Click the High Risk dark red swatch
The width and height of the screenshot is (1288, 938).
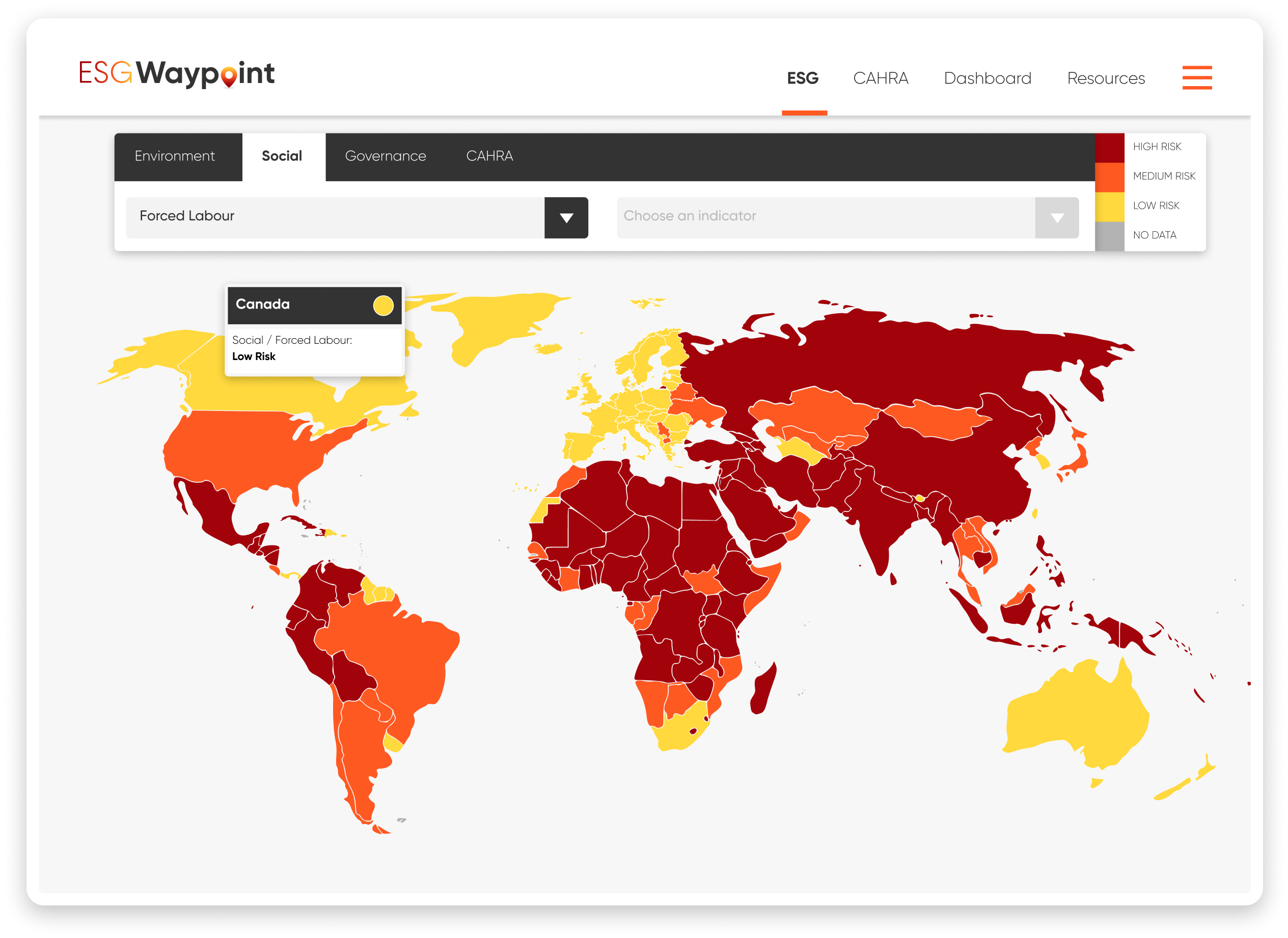[x=1109, y=148]
